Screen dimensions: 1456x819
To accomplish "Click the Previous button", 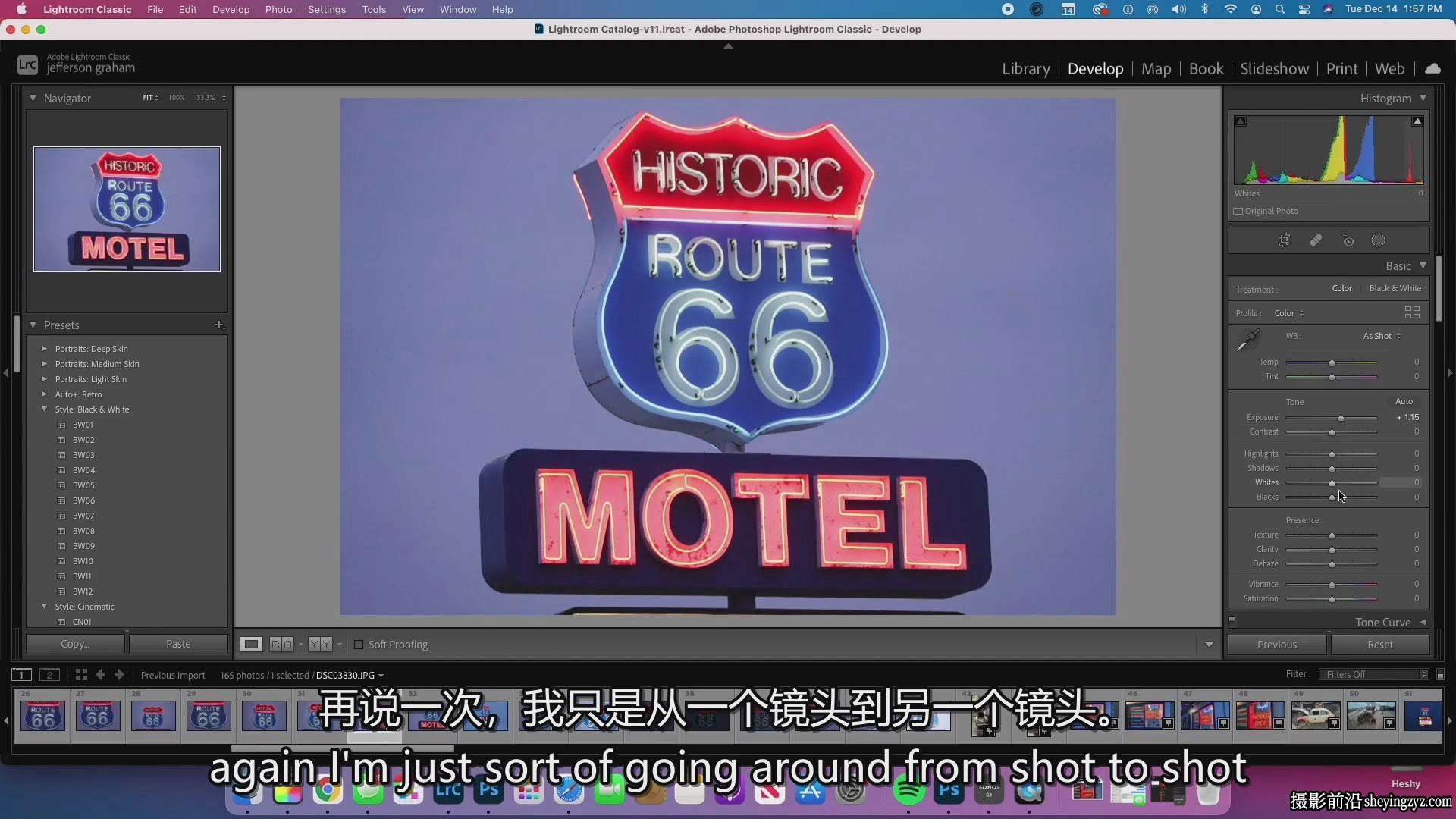I will [x=1277, y=645].
